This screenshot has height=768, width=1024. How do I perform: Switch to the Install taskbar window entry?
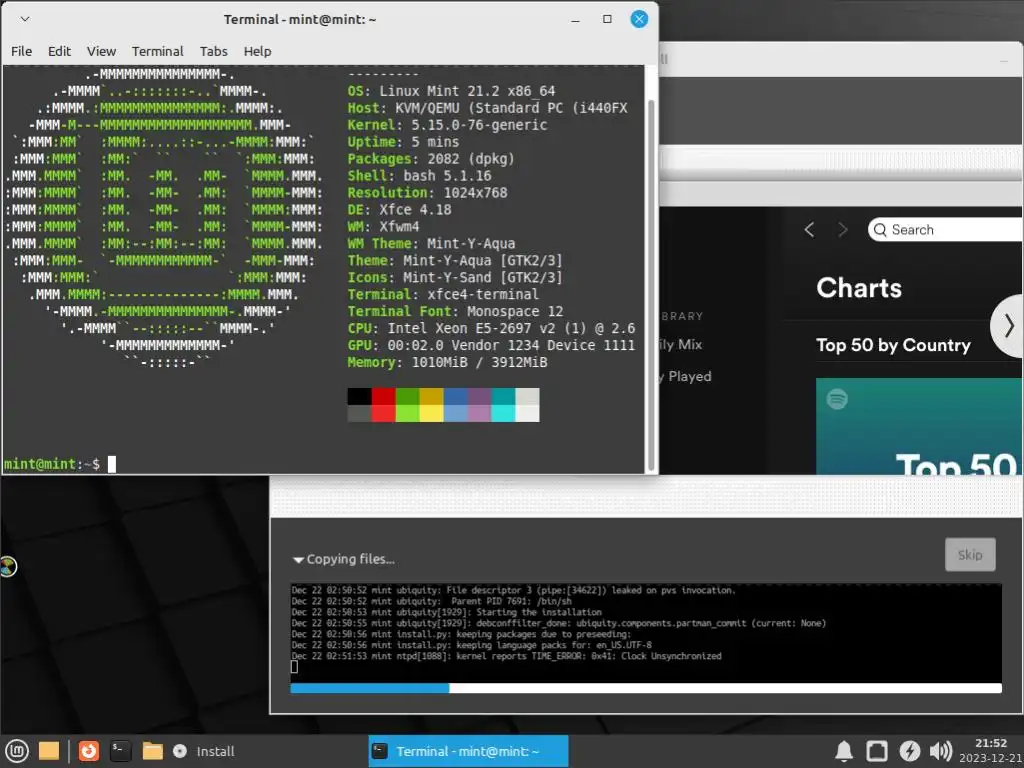(x=203, y=751)
